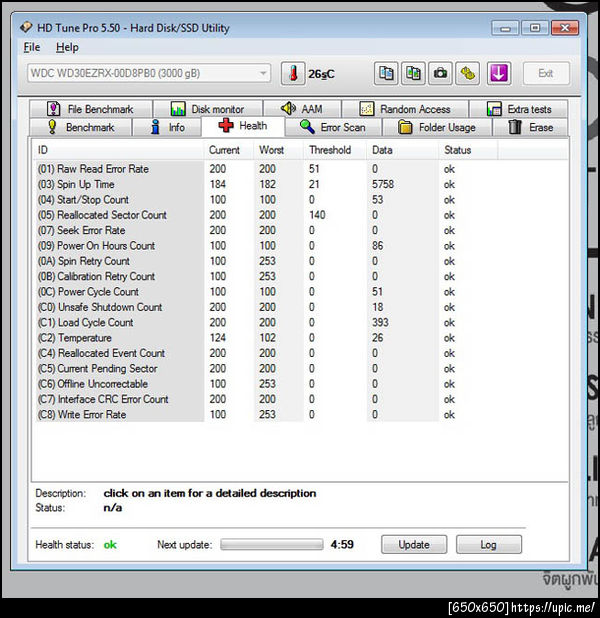Click the Status column header
The width and height of the screenshot is (600, 618).
click(468, 150)
